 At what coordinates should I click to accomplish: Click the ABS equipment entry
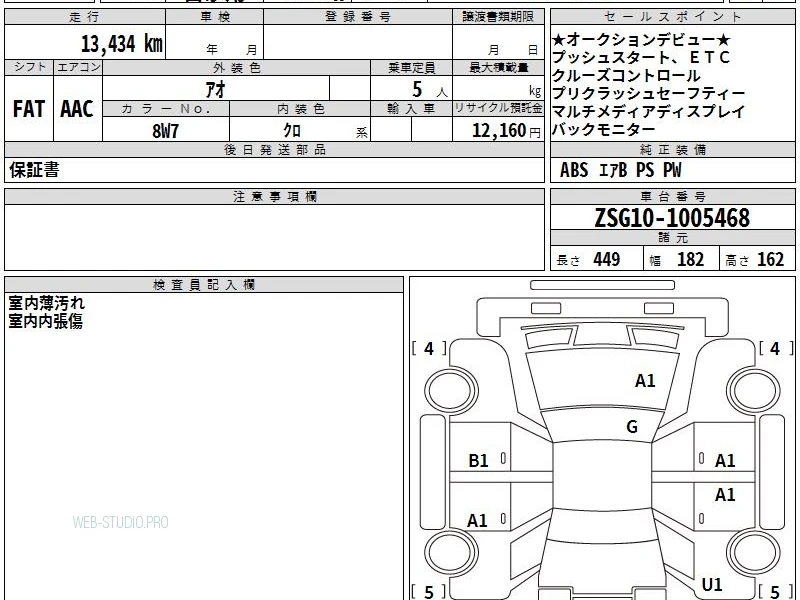[574, 170]
